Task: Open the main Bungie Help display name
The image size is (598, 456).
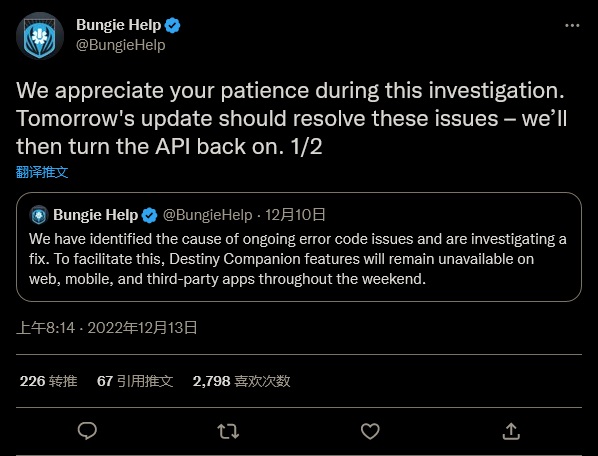Action: [x=118, y=25]
